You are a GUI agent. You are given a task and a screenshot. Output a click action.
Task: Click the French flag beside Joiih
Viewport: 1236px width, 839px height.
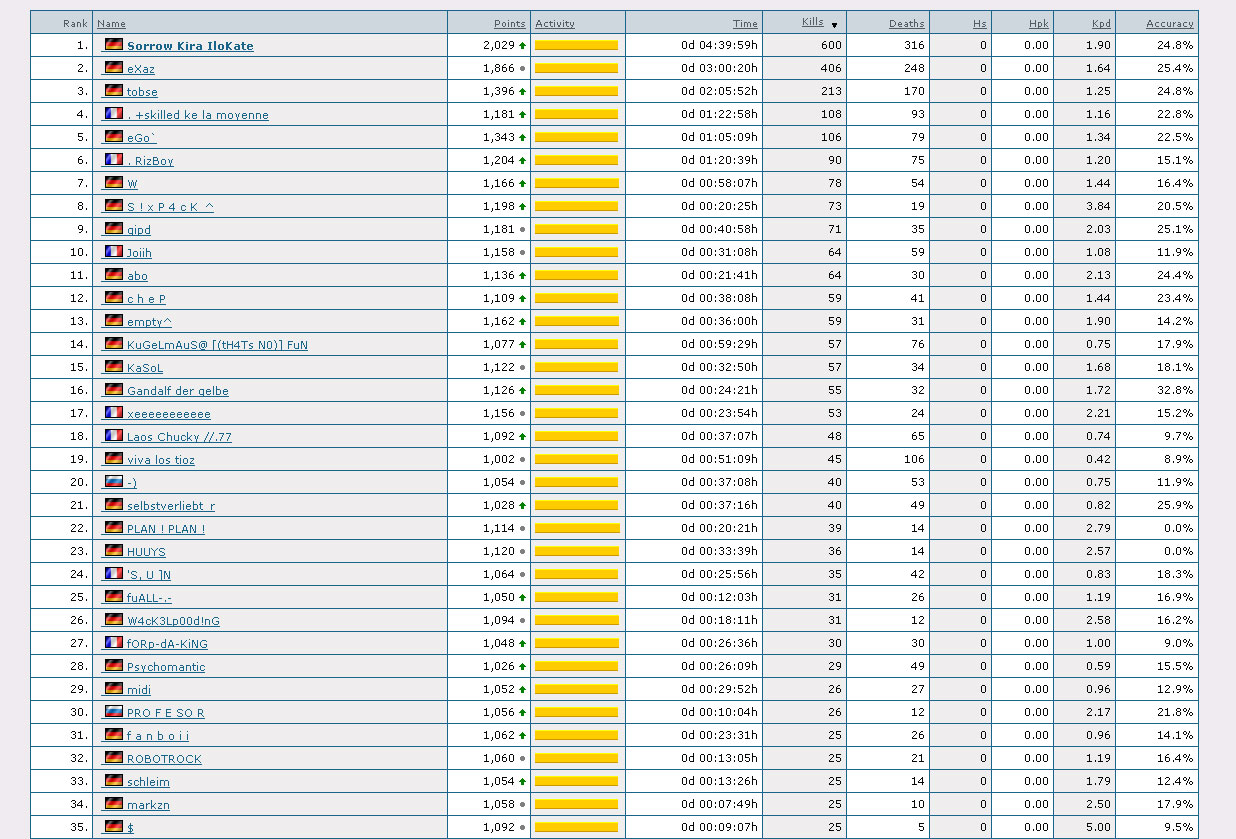(x=114, y=252)
